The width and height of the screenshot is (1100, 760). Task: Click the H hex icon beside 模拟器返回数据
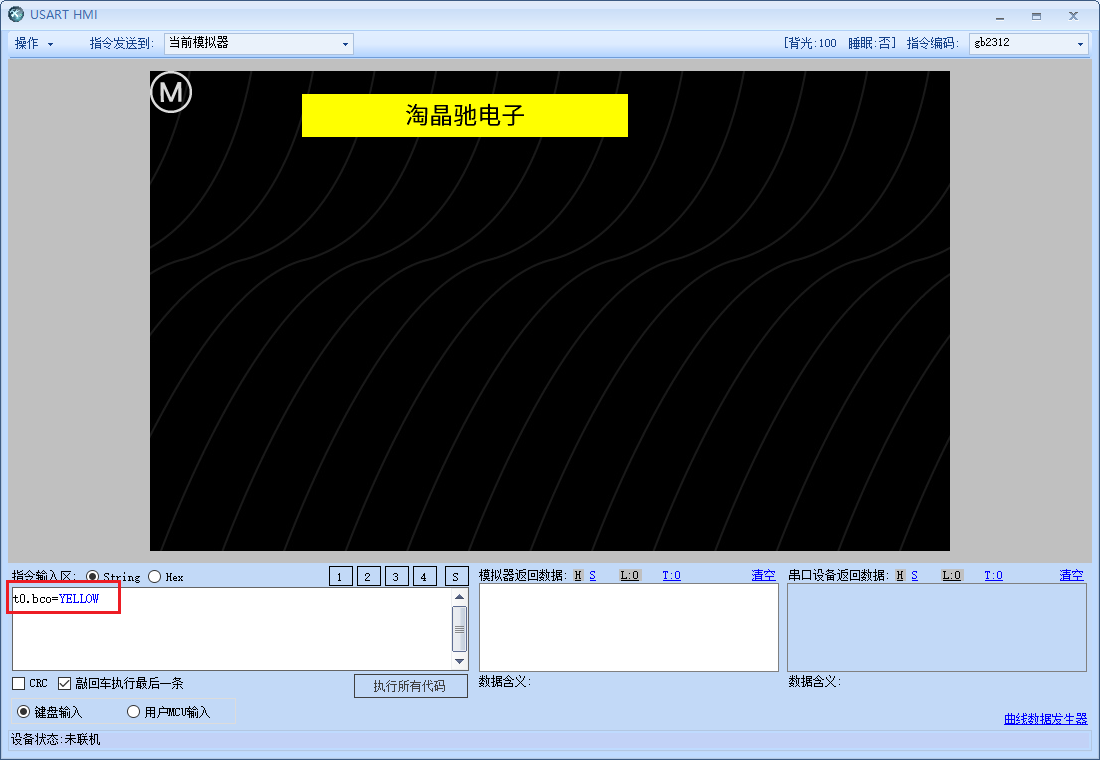(x=576, y=575)
